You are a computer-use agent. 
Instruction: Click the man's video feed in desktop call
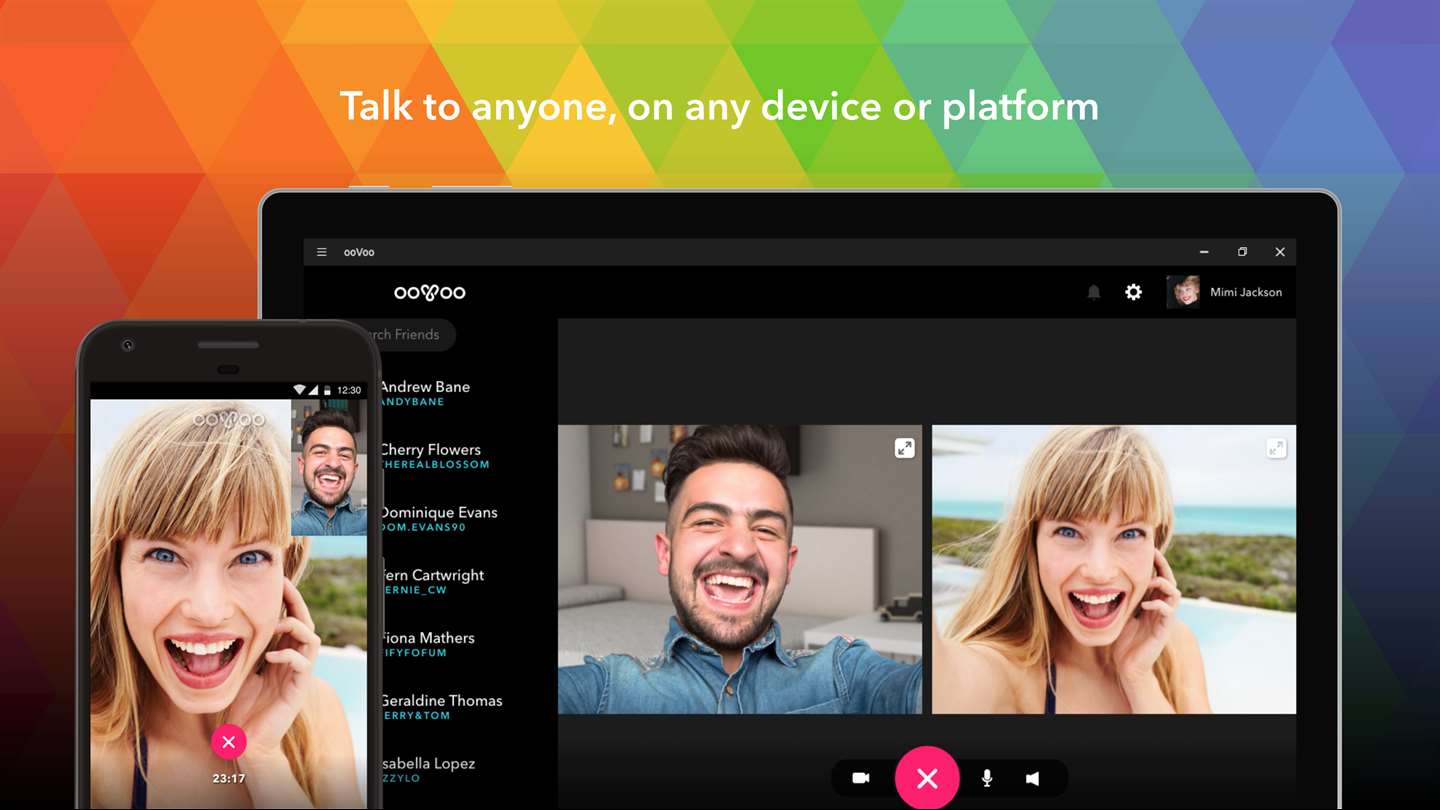tap(740, 569)
